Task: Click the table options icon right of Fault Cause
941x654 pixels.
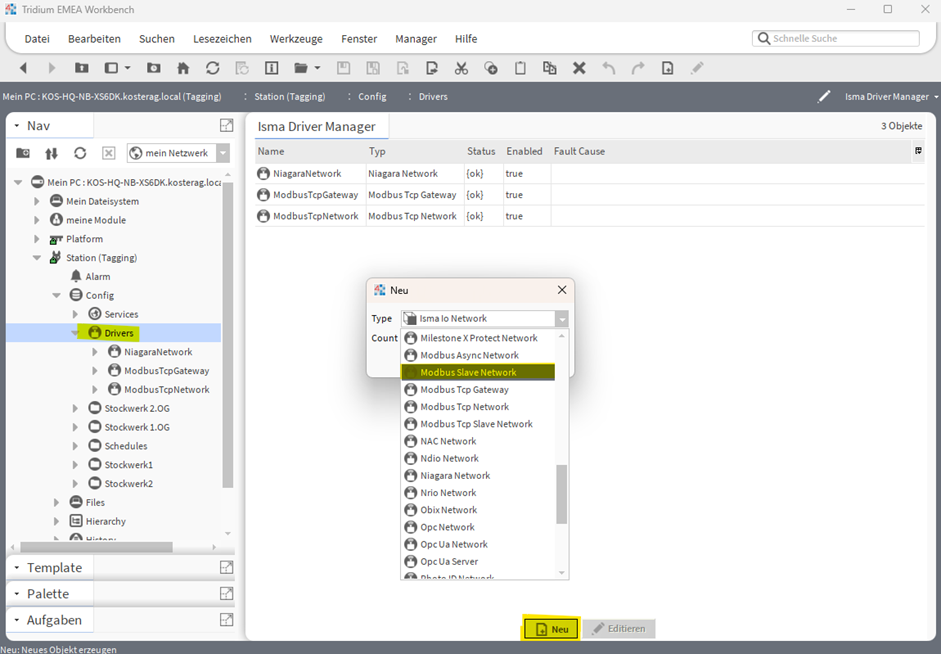Action: [x=918, y=151]
